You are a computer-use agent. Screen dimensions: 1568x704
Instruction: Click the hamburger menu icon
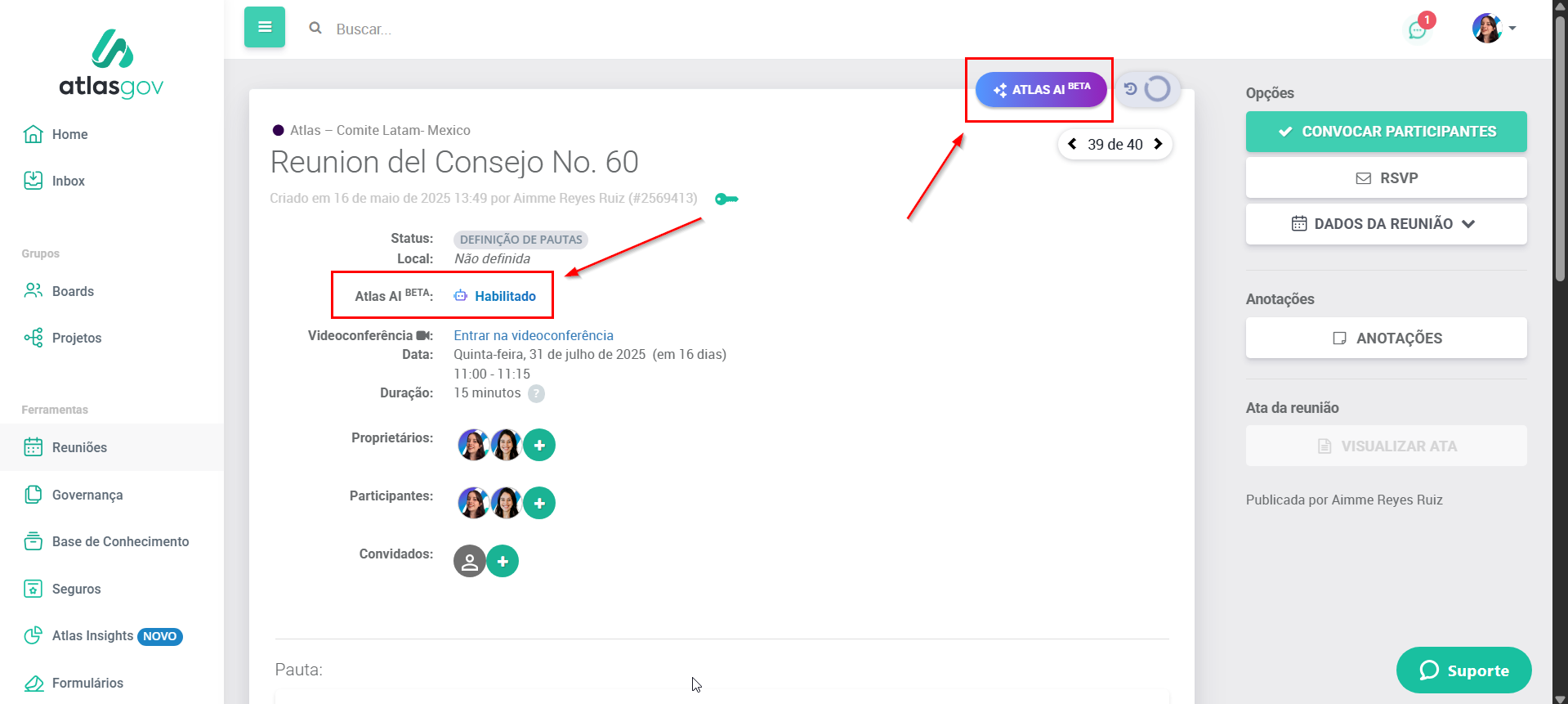point(264,27)
